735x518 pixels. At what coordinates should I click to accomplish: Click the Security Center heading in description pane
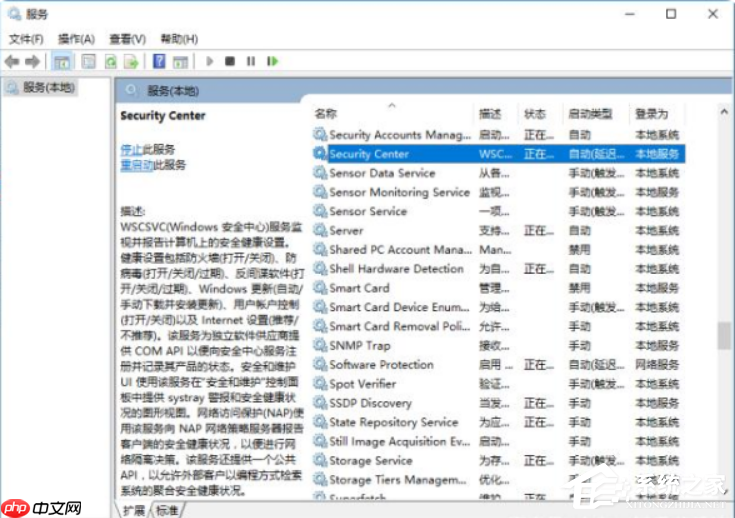(163, 116)
